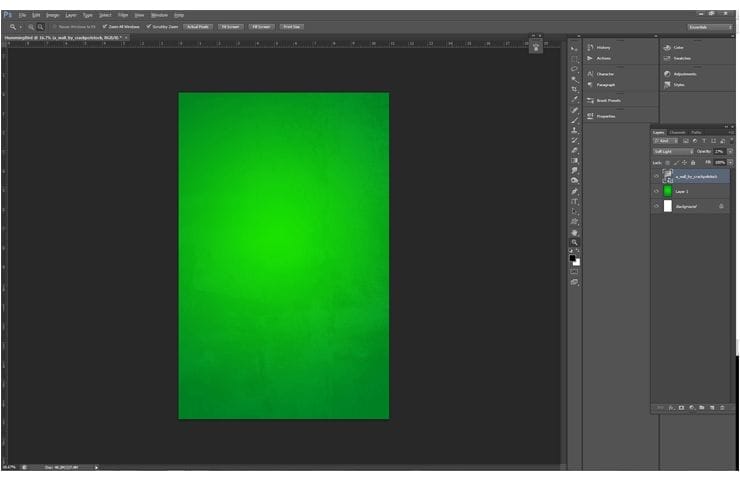Select the Hand tool
This screenshot has height=493, width=740.
tap(574, 233)
